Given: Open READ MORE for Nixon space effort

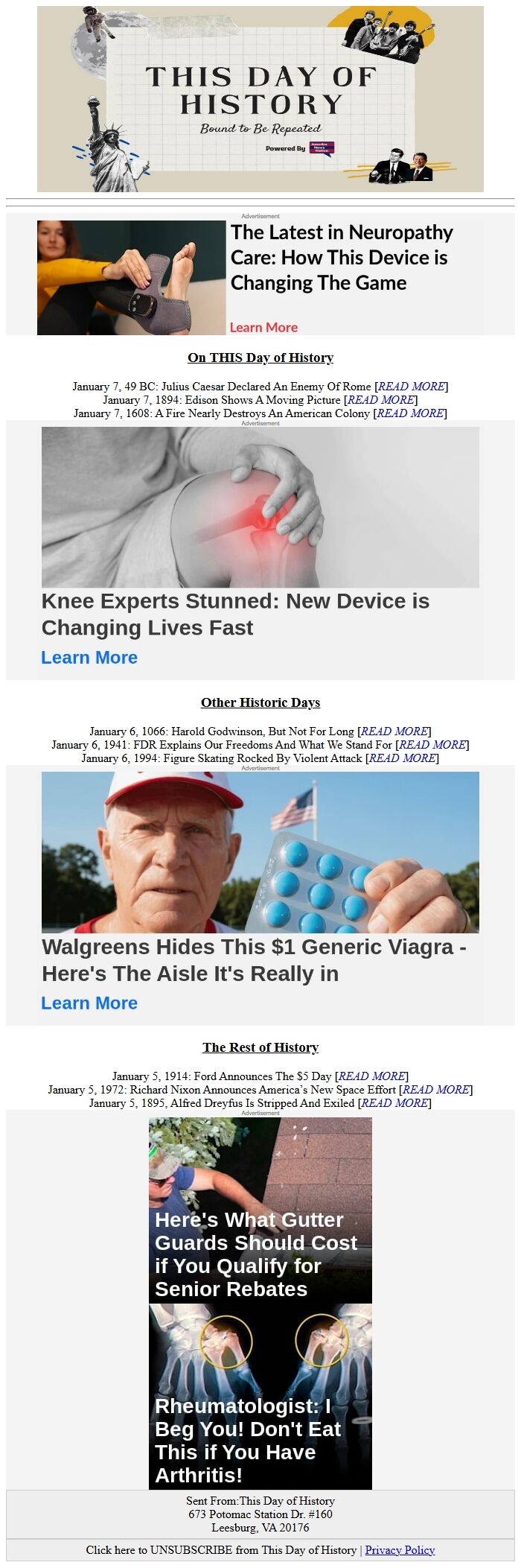Looking at the screenshot, I should point(436,1090).
